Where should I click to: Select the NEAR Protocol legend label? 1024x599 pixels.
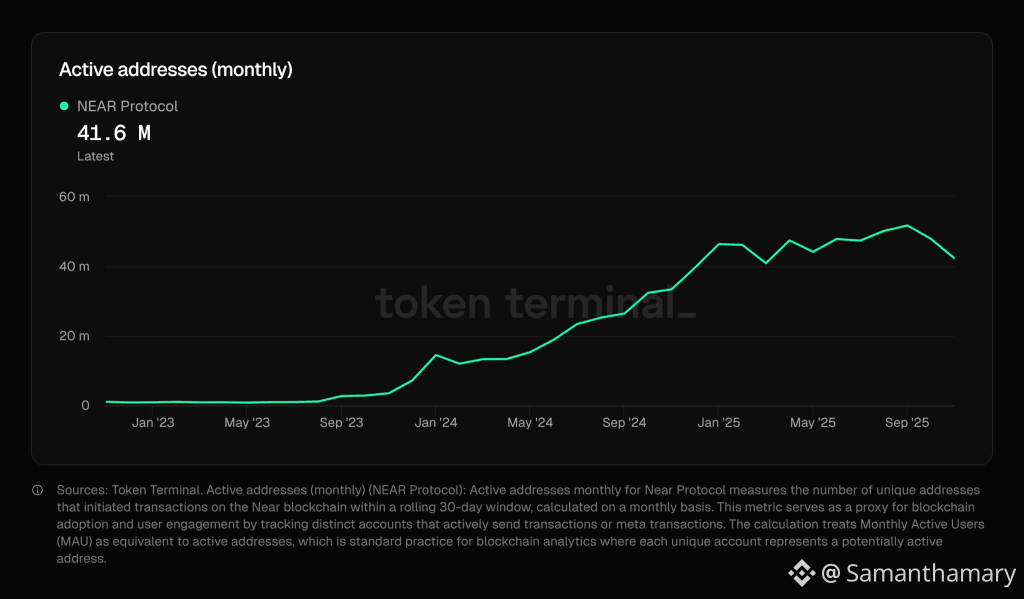[127, 106]
